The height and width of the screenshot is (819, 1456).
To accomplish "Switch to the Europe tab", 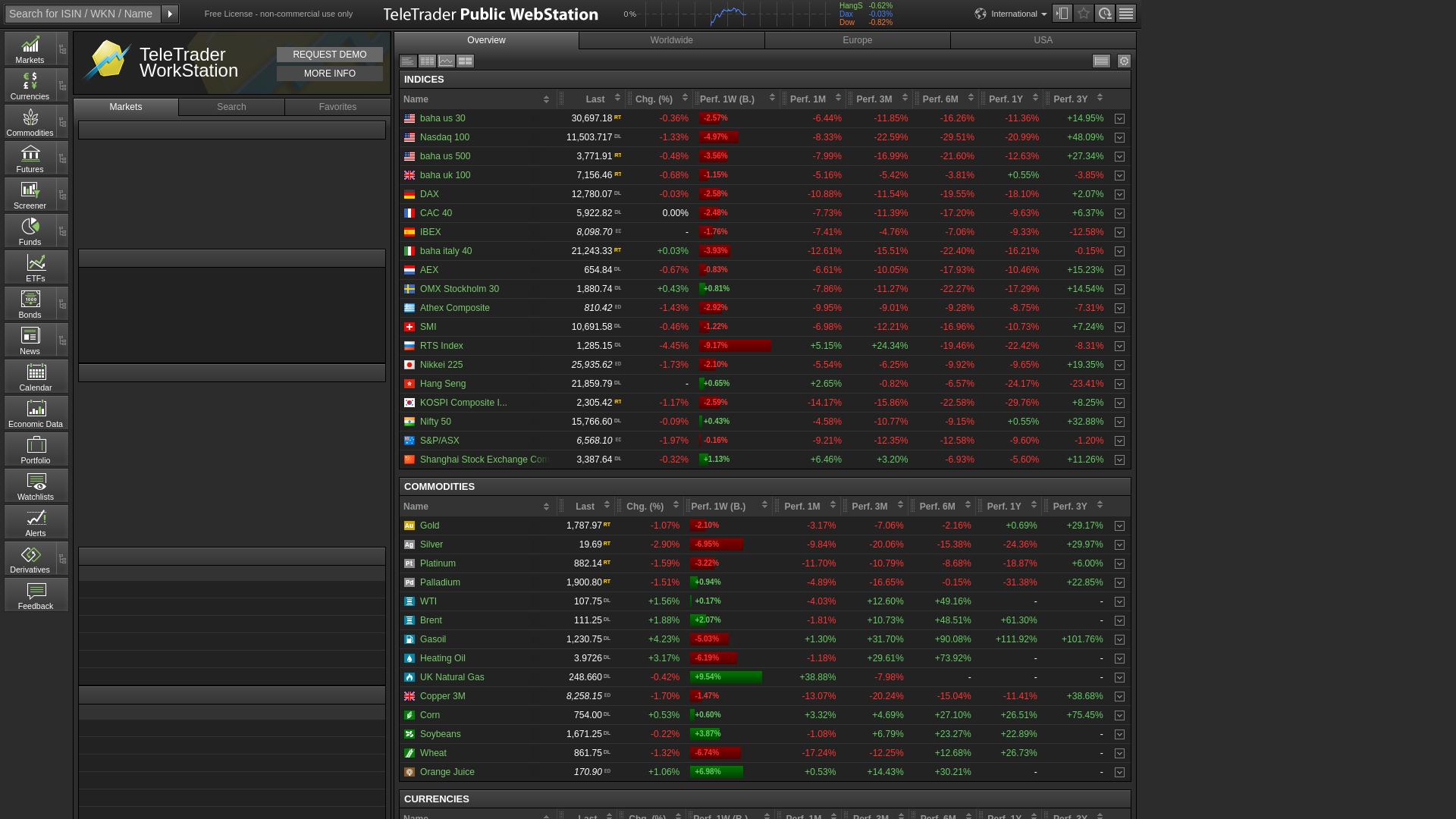I will pyautogui.click(x=857, y=40).
